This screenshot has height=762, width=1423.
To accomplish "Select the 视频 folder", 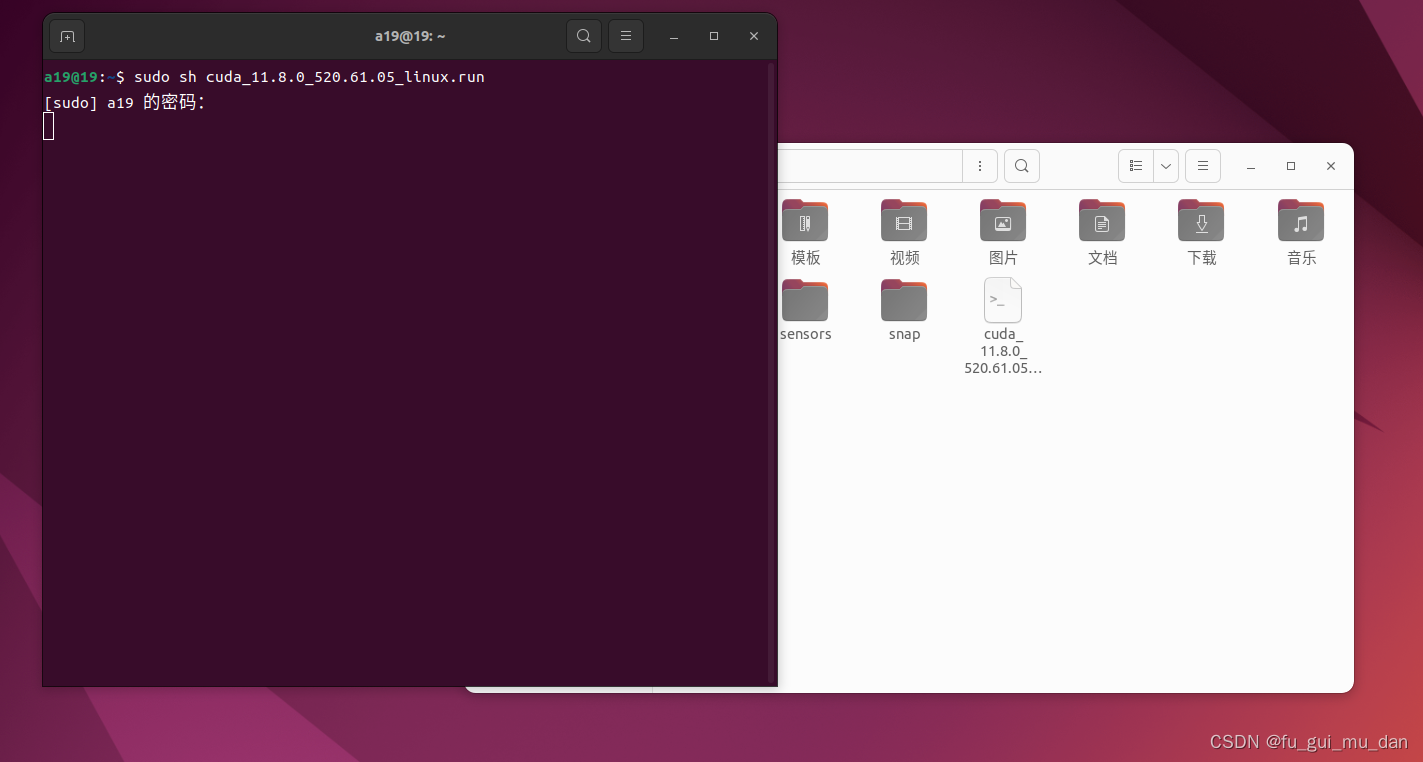I will tap(904, 233).
